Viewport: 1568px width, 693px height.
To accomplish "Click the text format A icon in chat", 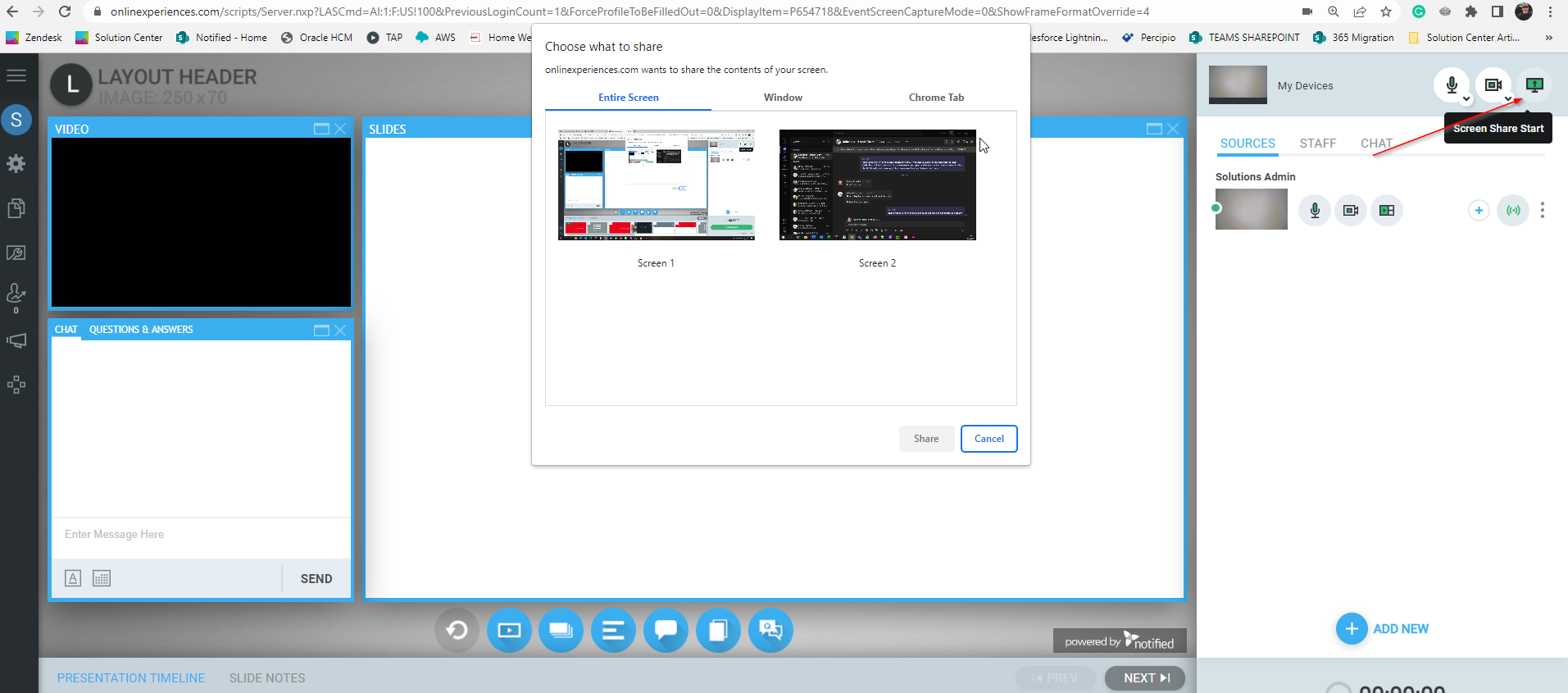I will point(73,578).
